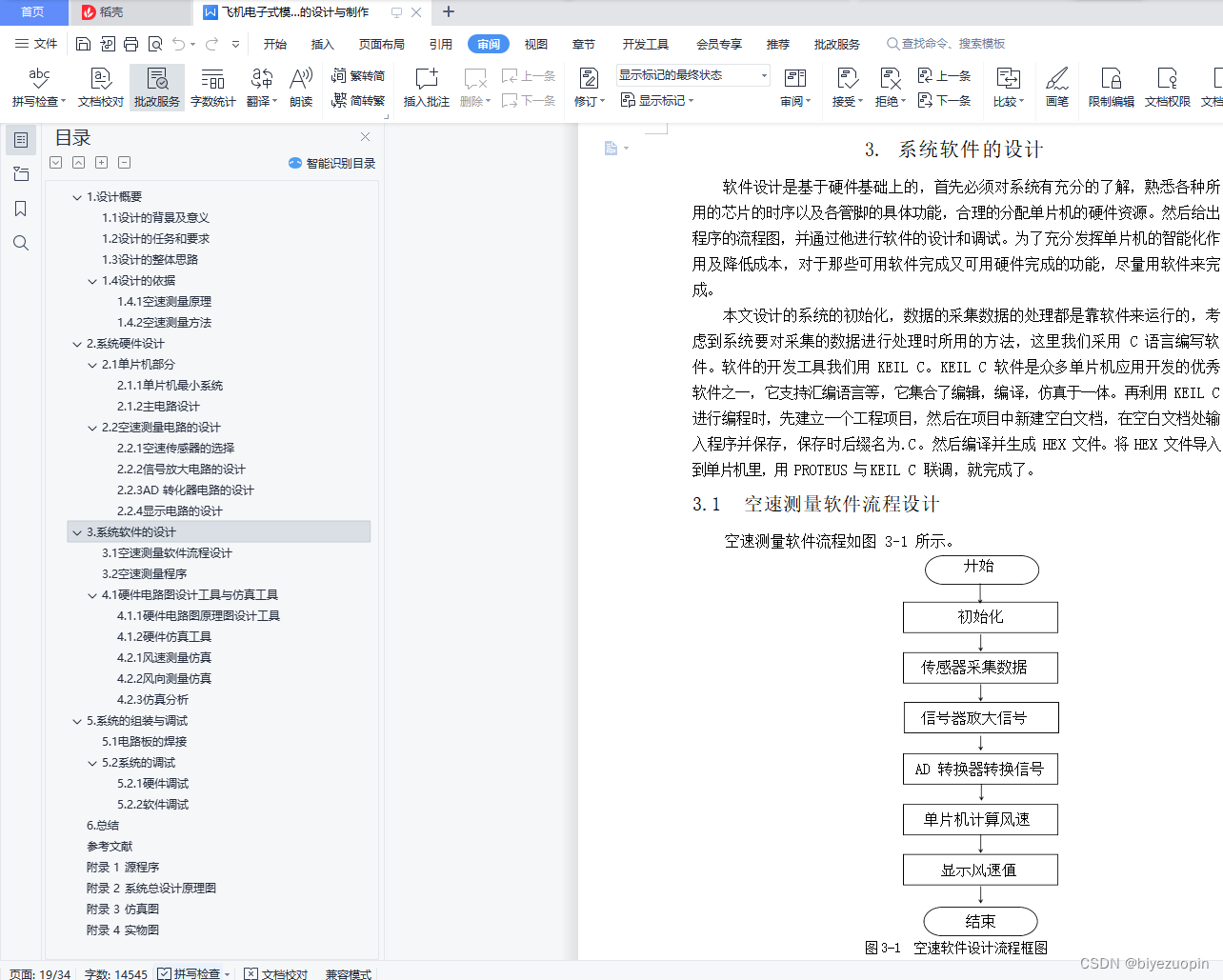Convert to traditional Chinese (繁转简)
Image resolution: width=1223 pixels, height=980 pixels.
[358, 75]
